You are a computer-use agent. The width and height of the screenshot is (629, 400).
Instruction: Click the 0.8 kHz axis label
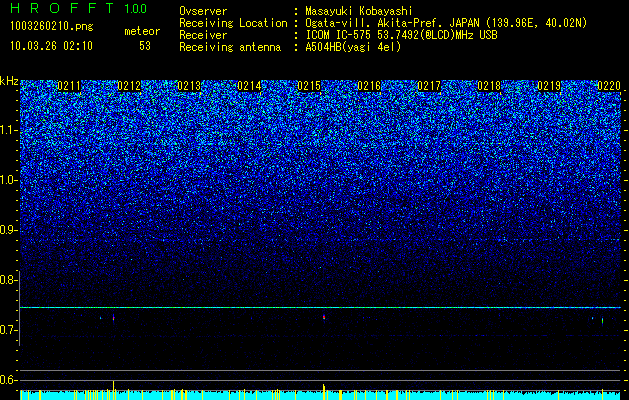coord(9,280)
